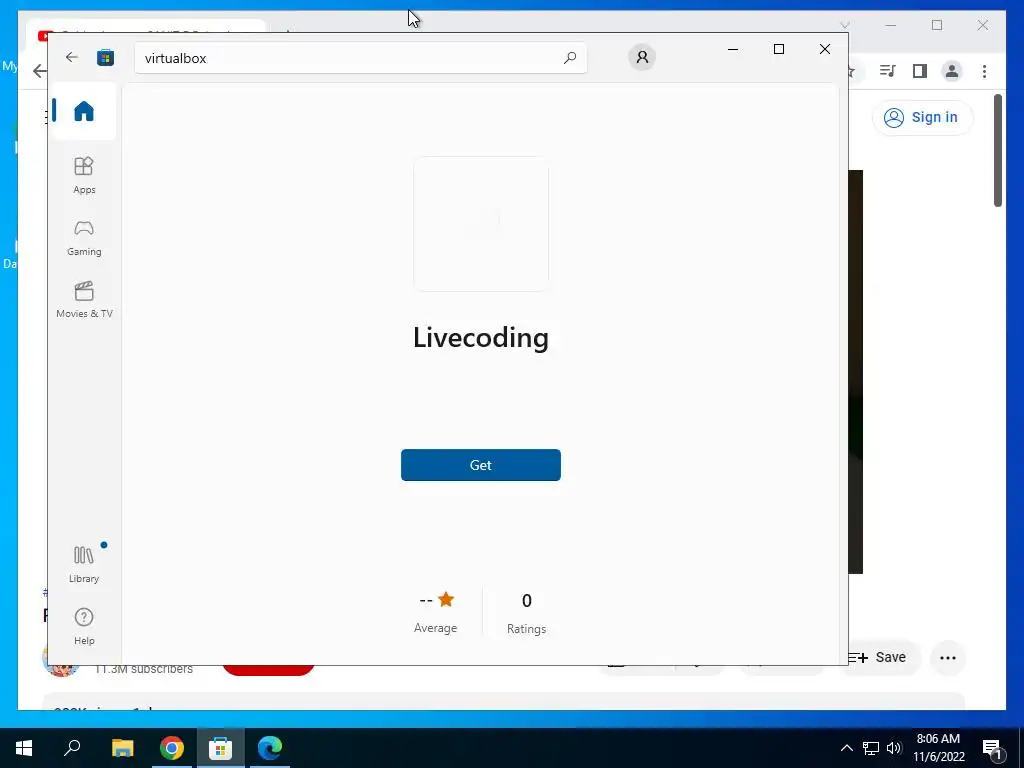The width and height of the screenshot is (1024, 768).
Task: Open more actions ellipsis under YouTube video
Action: (948, 658)
